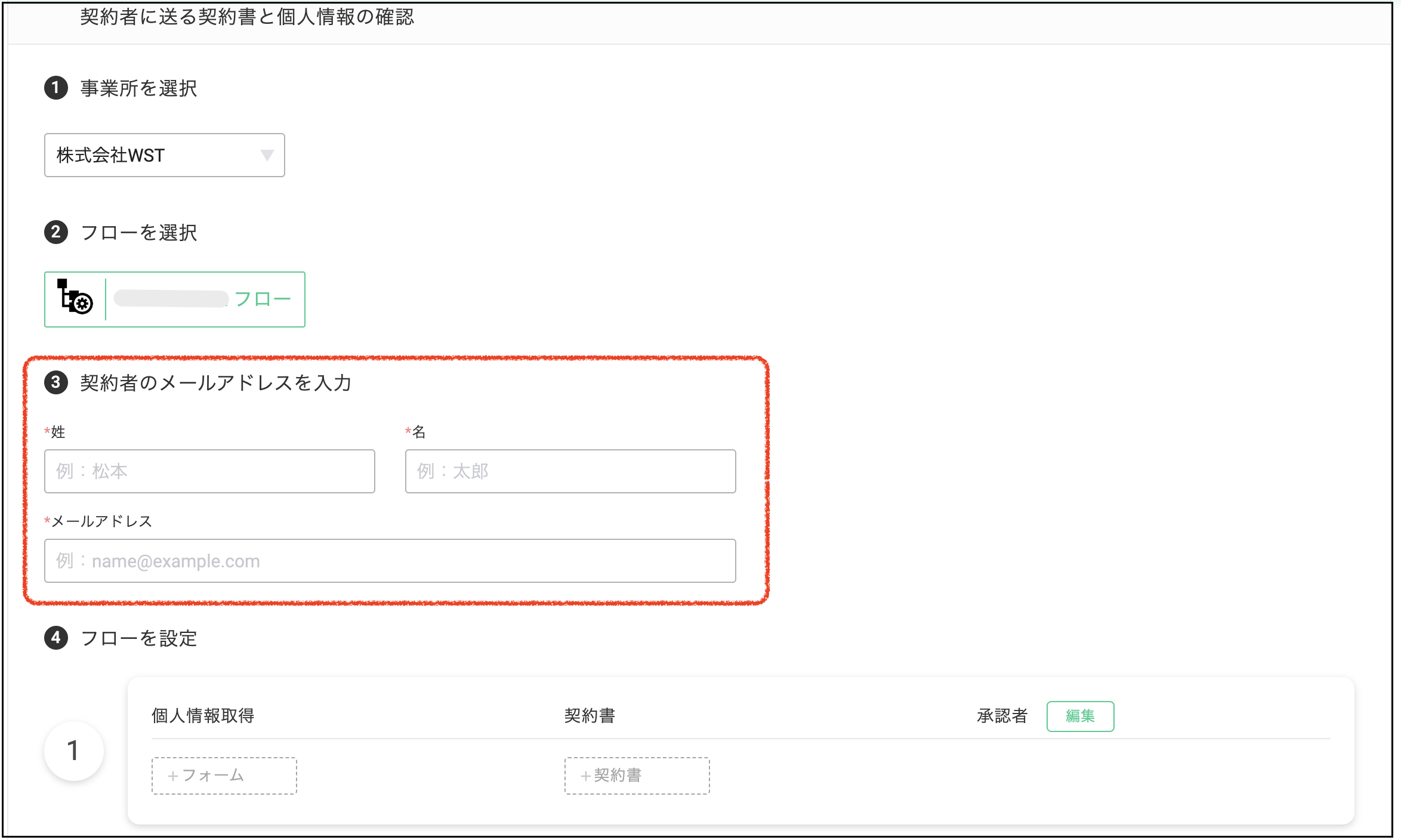1401x840 pixels.
Task: Click the step 2 number badge
Action: click(56, 232)
